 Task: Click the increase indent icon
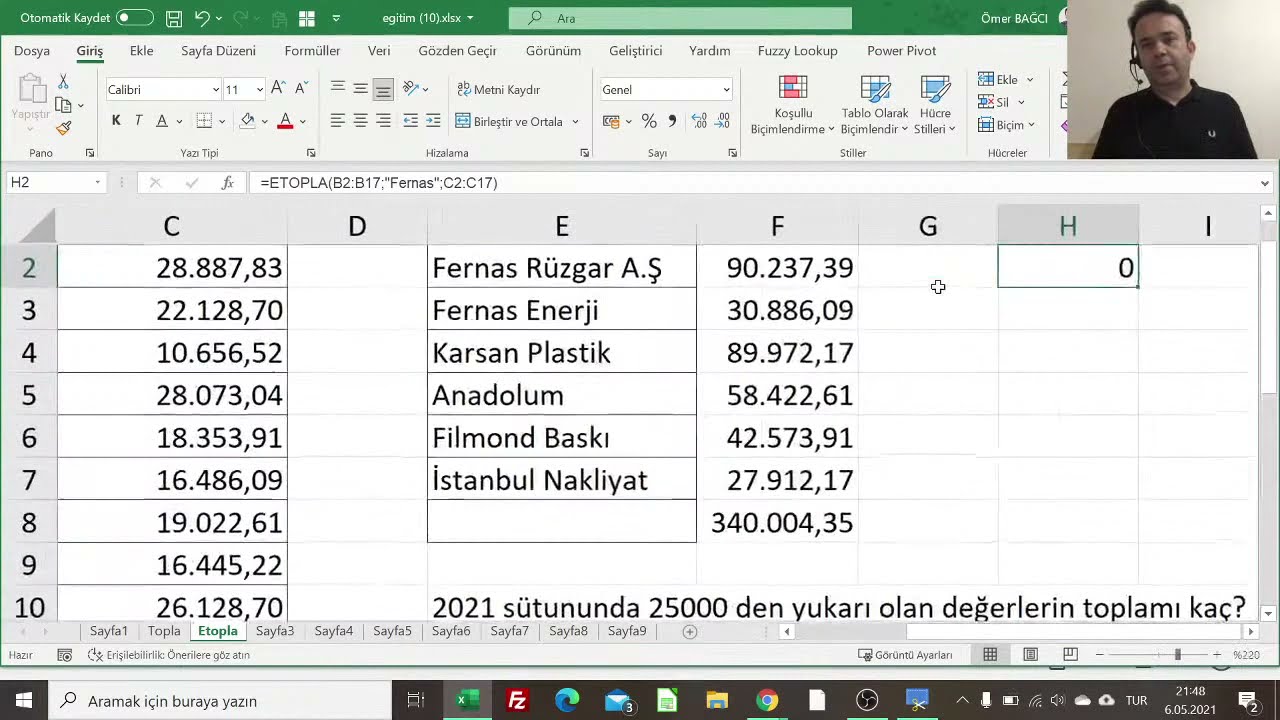click(433, 121)
